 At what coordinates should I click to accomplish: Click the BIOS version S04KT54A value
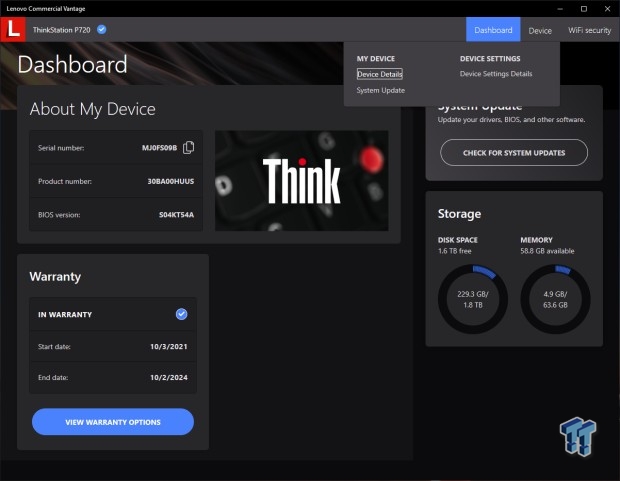[x=176, y=215]
